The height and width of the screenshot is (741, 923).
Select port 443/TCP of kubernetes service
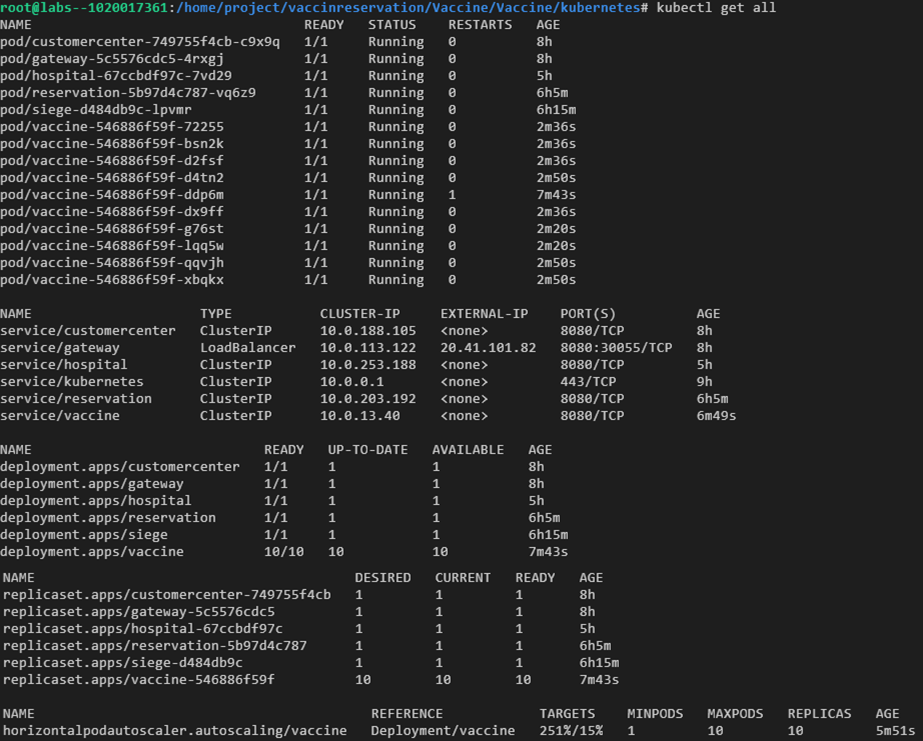click(x=588, y=382)
